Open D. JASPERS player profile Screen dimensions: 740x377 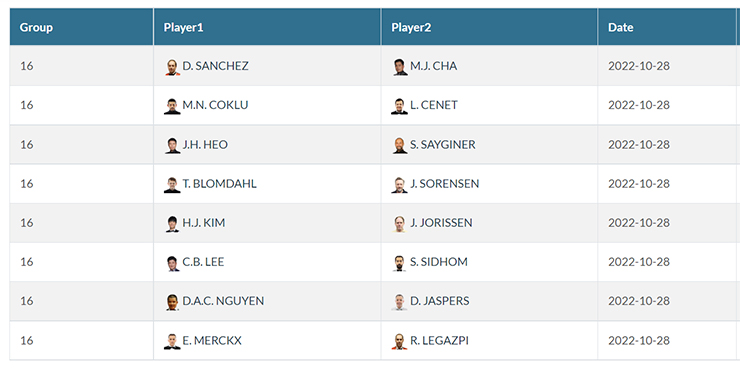[x=440, y=301]
